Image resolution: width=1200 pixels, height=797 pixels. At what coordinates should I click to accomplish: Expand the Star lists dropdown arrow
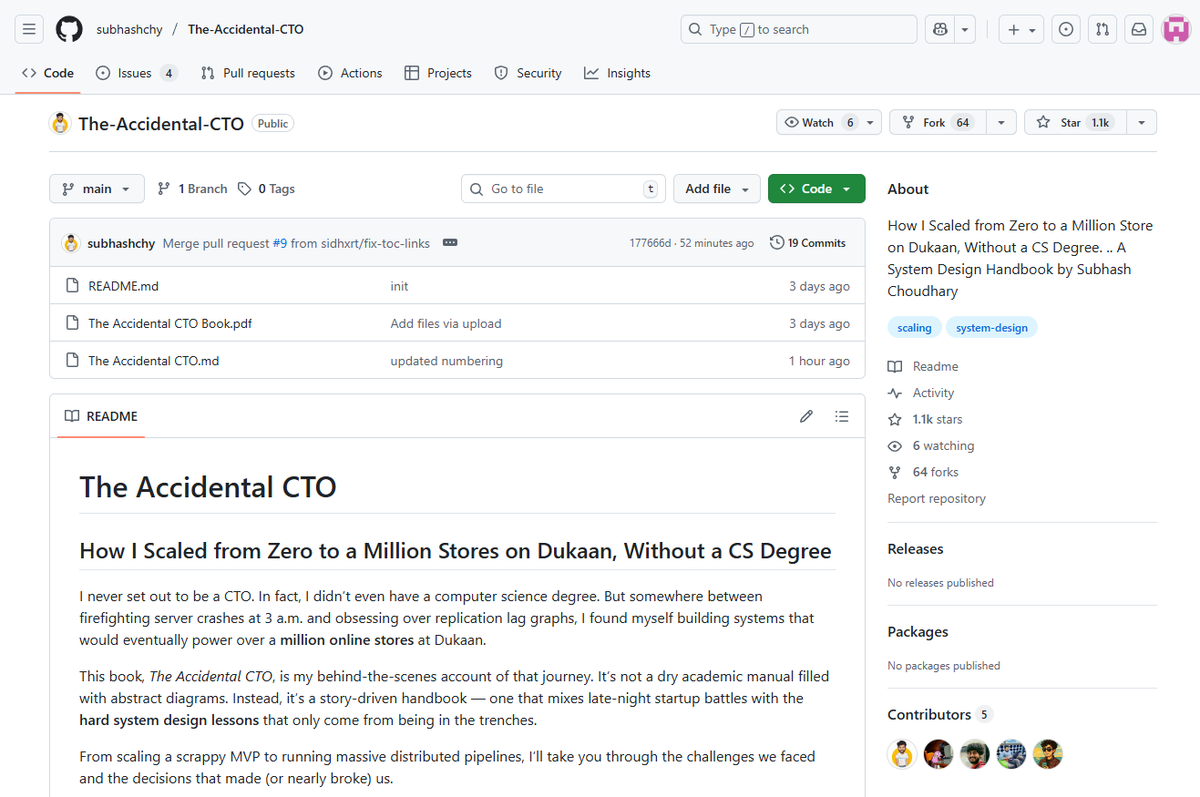point(1141,123)
